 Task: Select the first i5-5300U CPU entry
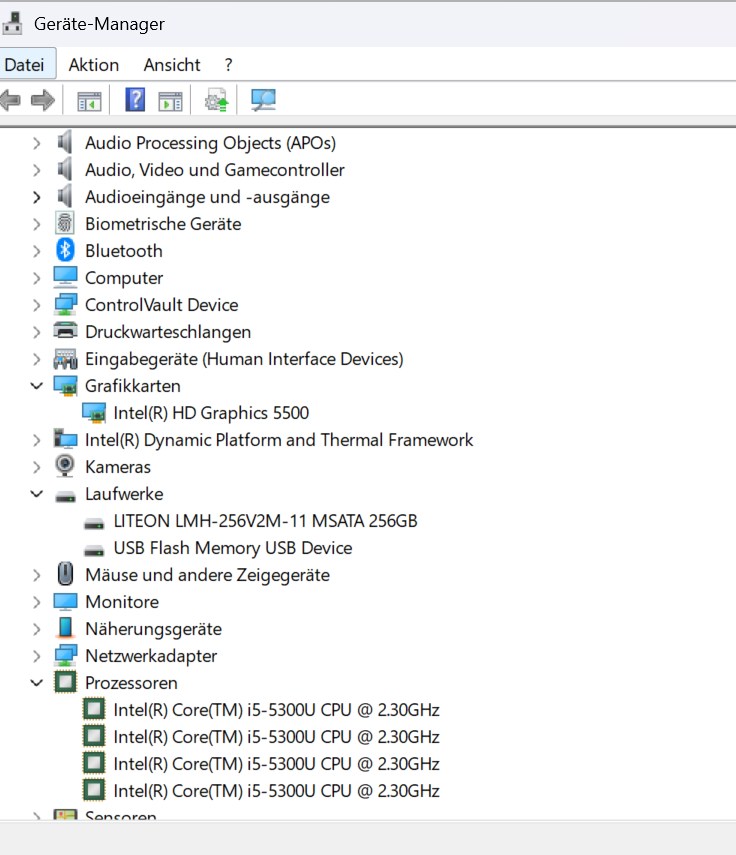coord(276,710)
